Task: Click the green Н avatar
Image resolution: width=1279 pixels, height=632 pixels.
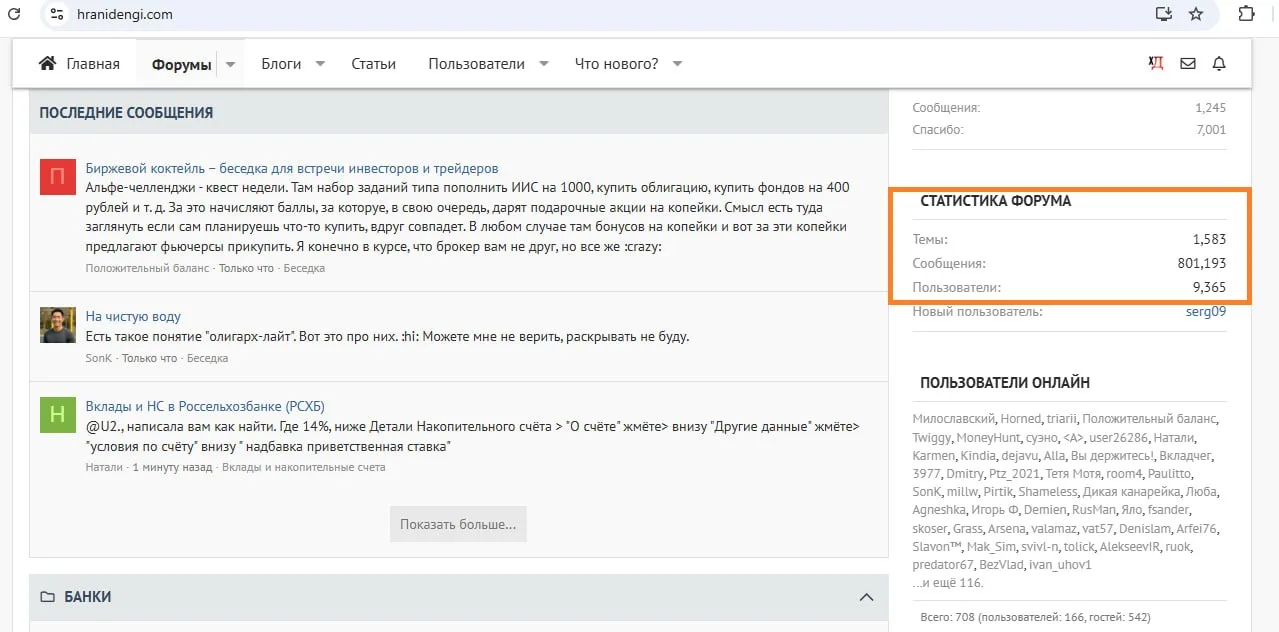Action: coord(58,415)
